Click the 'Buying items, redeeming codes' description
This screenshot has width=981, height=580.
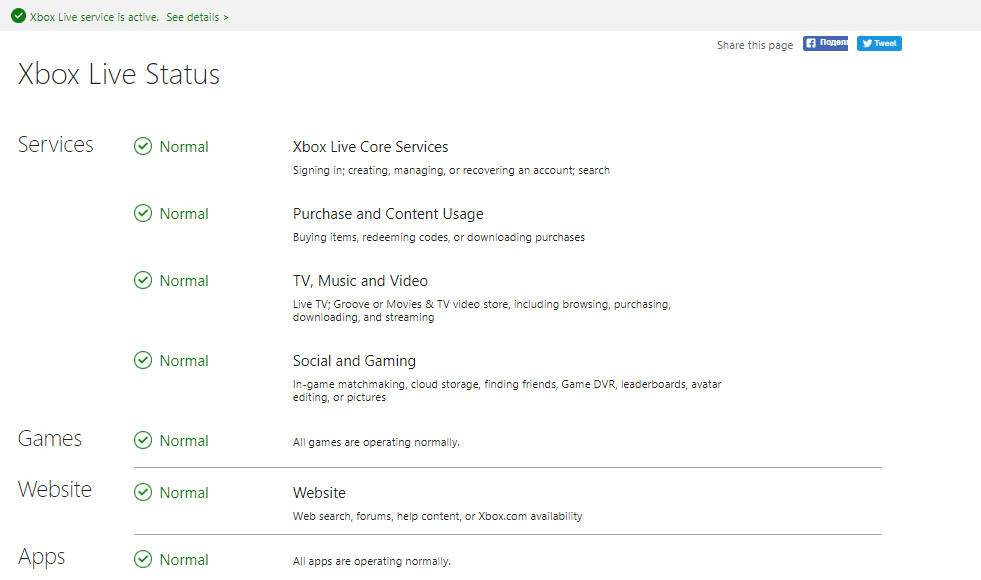point(439,237)
